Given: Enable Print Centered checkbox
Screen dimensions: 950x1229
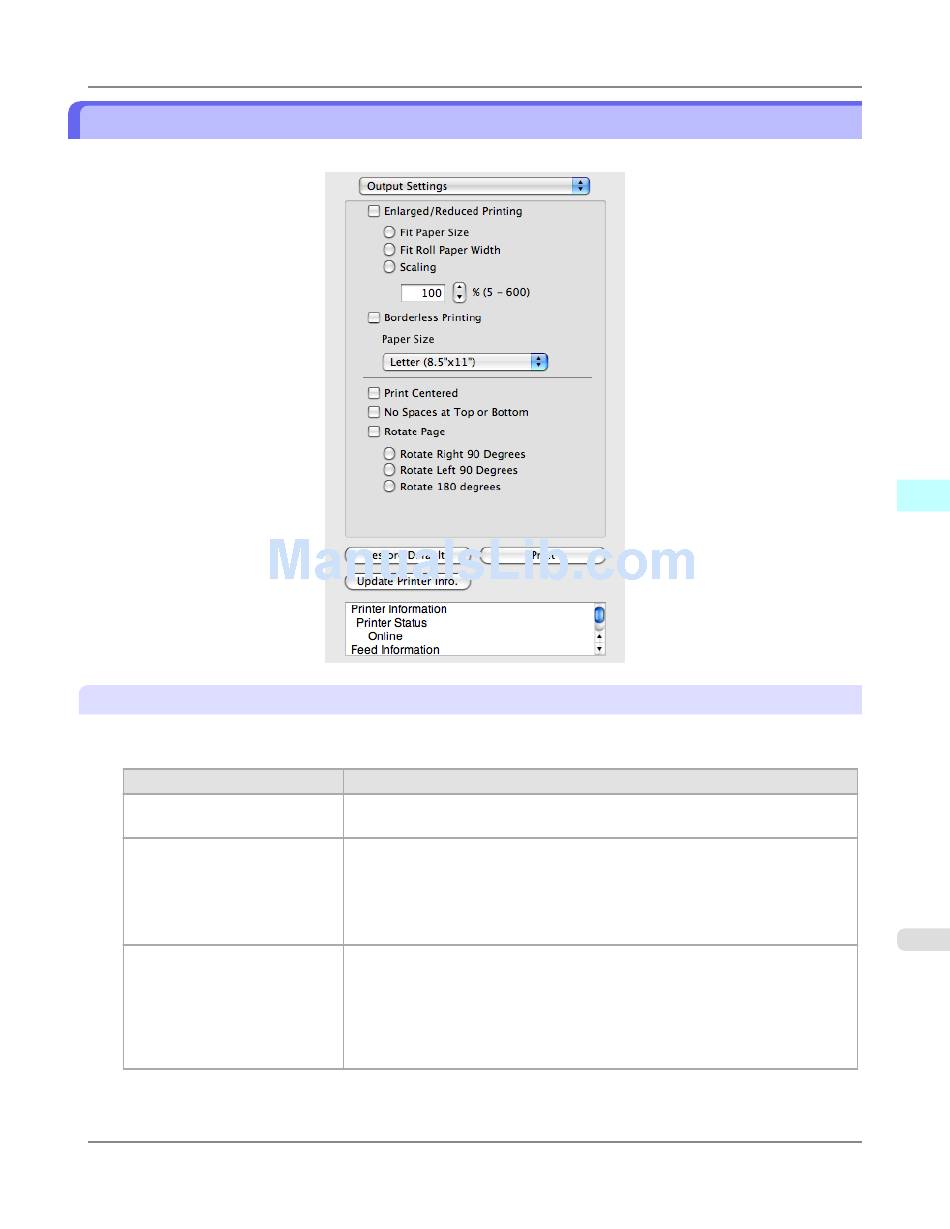Looking at the screenshot, I should (x=374, y=393).
